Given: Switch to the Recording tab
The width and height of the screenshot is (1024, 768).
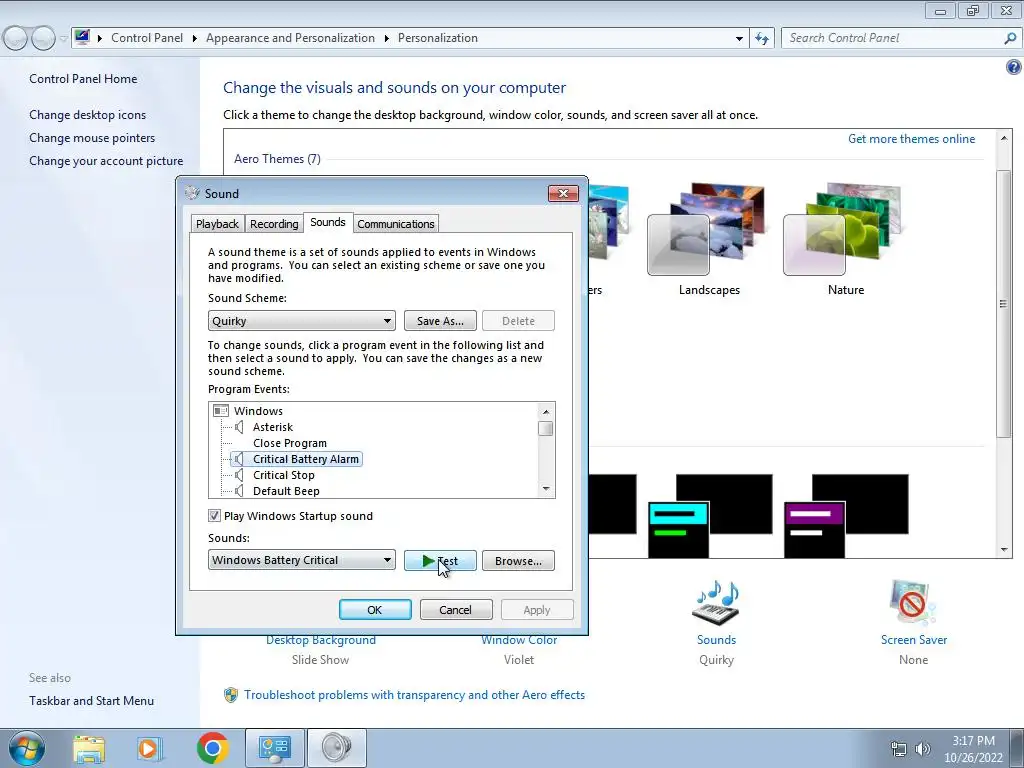Looking at the screenshot, I should tap(274, 224).
